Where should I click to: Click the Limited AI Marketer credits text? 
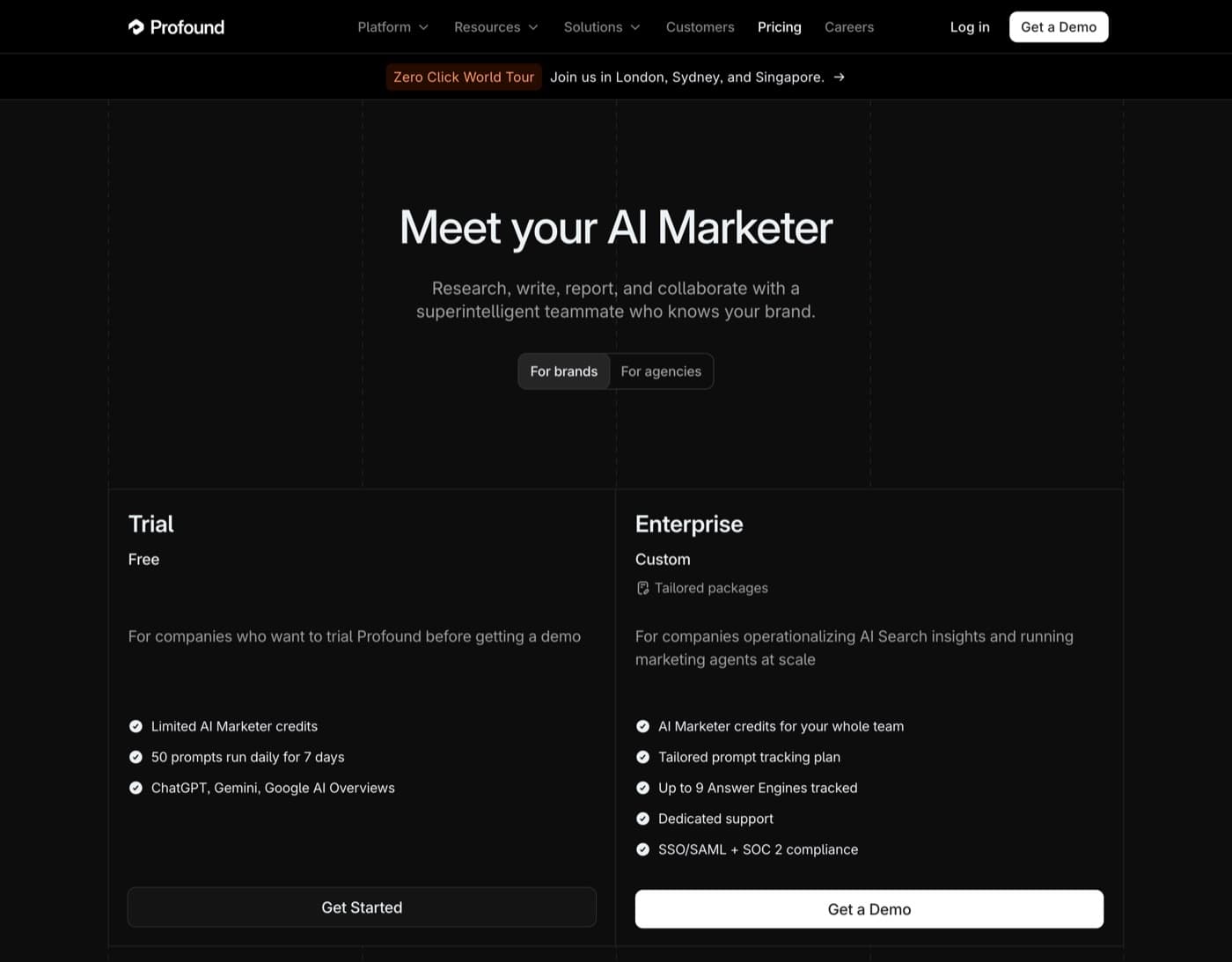[x=234, y=726]
